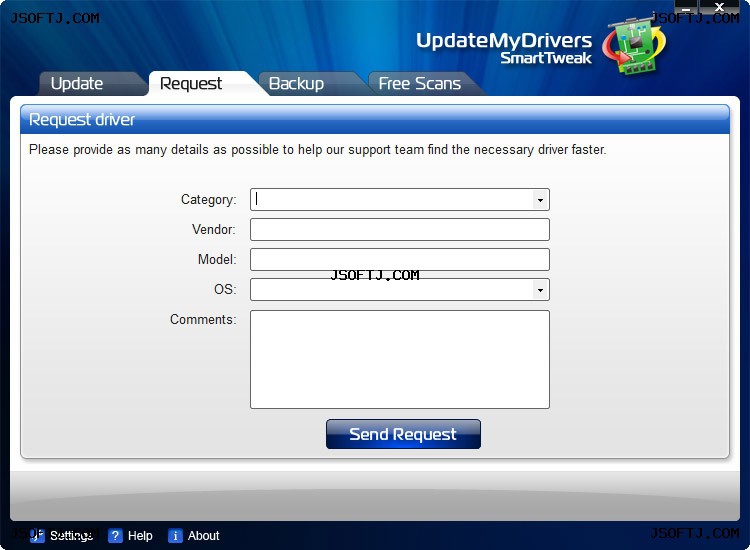
Task: Click the 'Vendor:' field label
Action: click(214, 230)
